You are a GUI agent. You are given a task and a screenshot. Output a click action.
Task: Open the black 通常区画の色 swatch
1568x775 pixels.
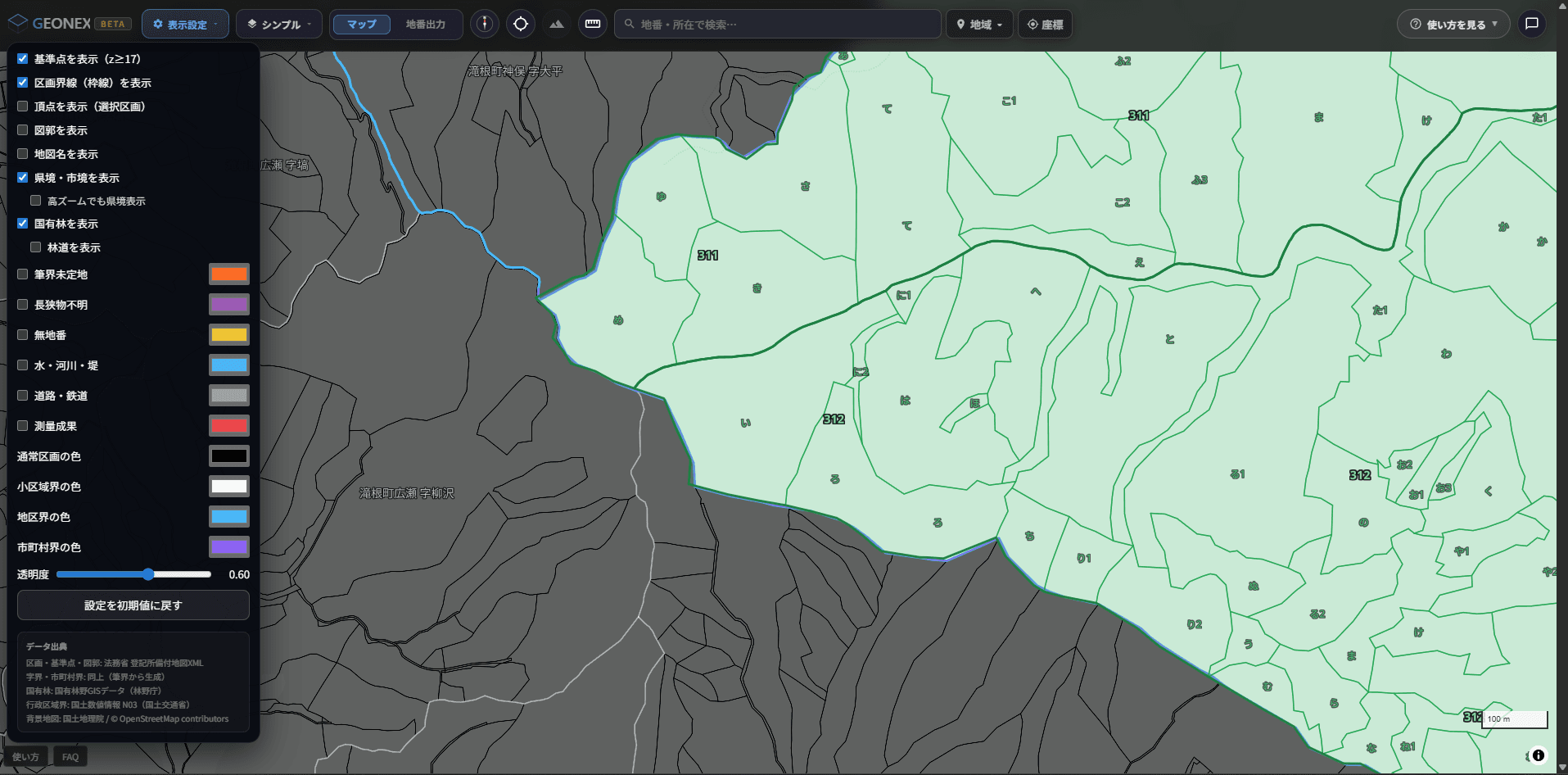[x=229, y=456]
